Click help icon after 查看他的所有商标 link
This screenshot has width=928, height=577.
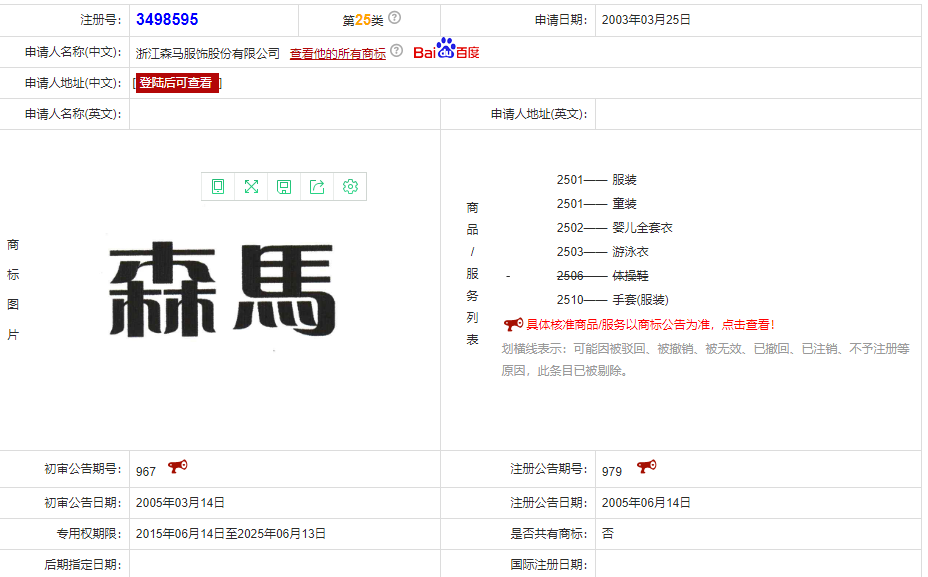397,51
